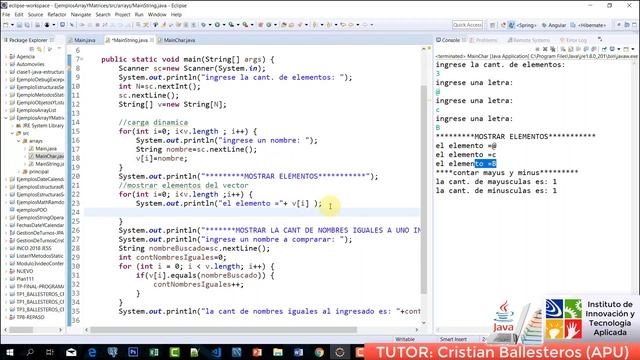
Task: Open the File menu
Action: pos(6,14)
